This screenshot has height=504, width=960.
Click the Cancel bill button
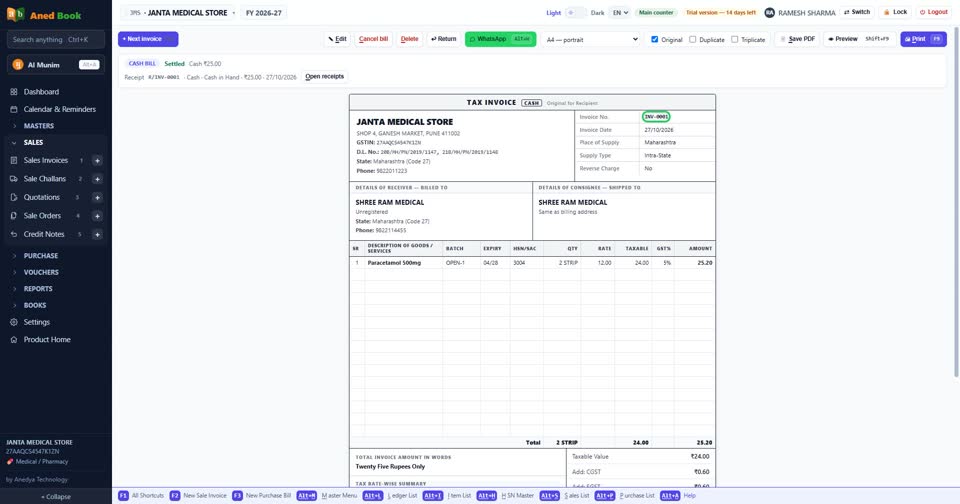coord(373,39)
